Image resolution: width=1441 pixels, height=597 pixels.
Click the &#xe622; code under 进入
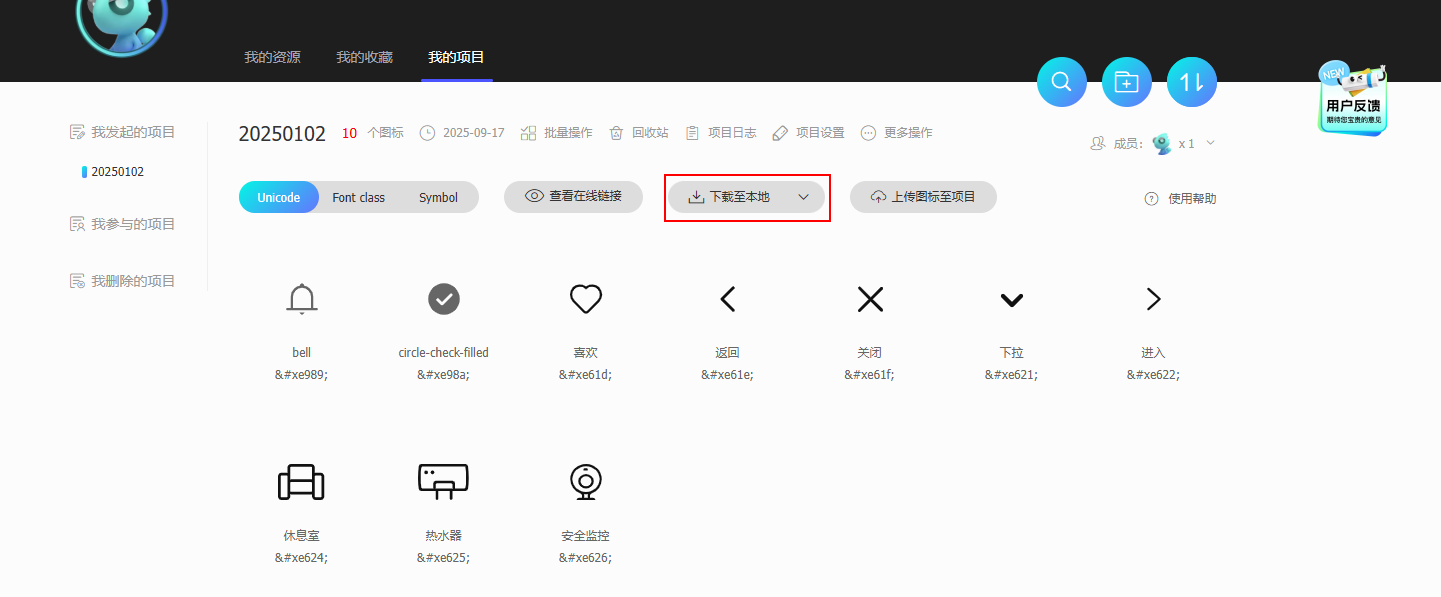coord(1153,375)
